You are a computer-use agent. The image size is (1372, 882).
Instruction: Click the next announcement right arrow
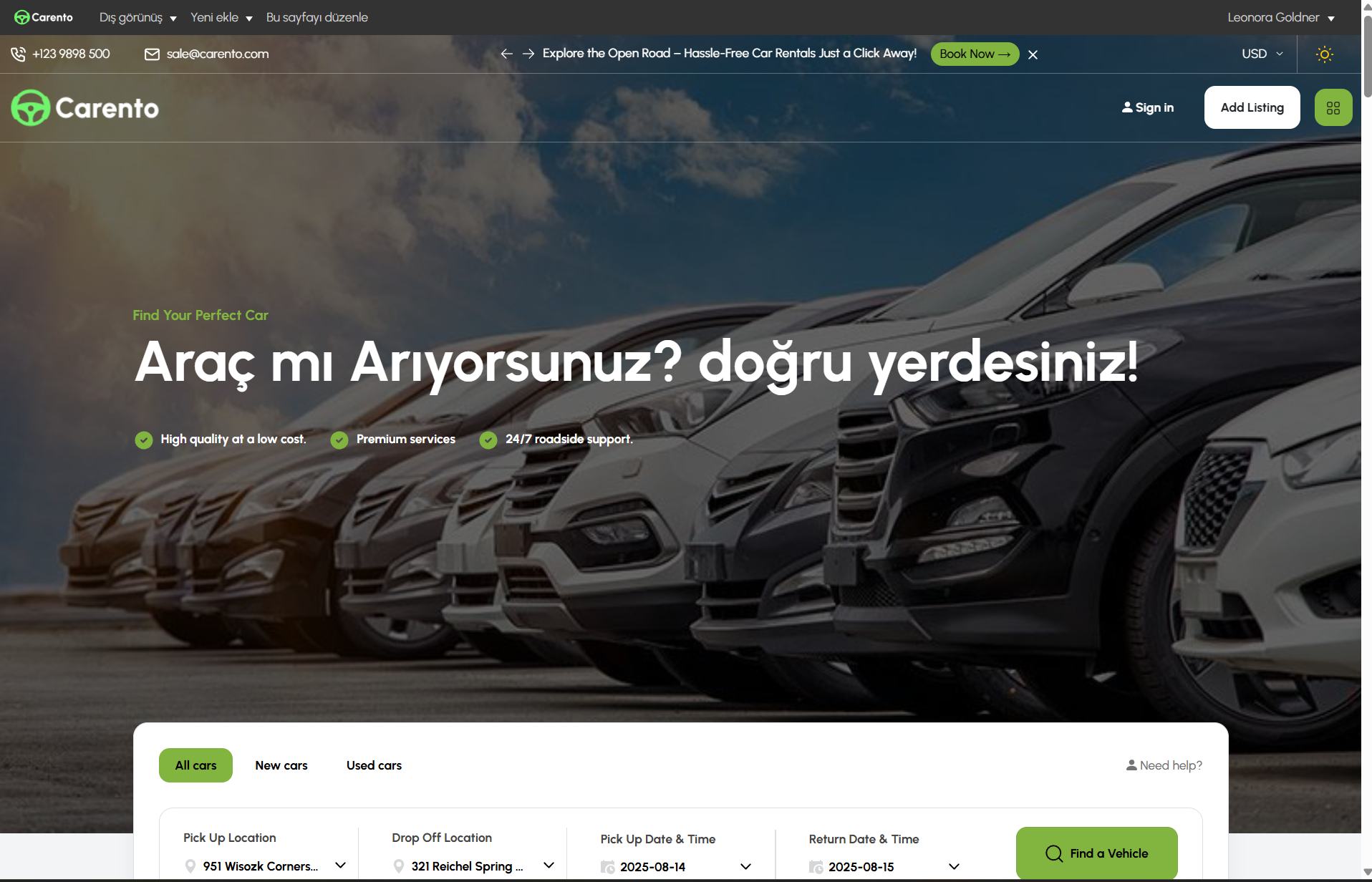(x=528, y=54)
